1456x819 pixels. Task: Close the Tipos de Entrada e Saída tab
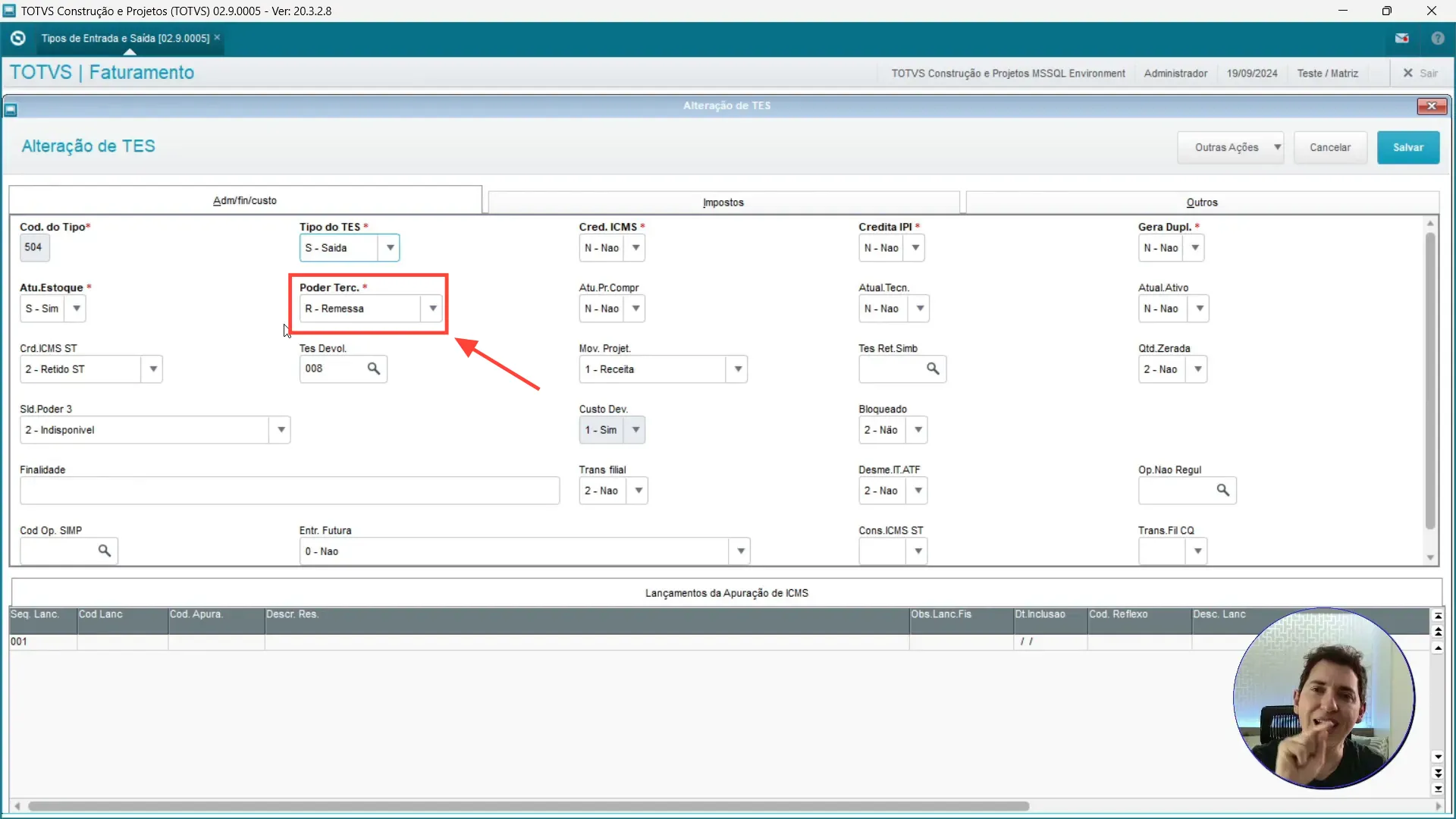pyautogui.click(x=217, y=37)
